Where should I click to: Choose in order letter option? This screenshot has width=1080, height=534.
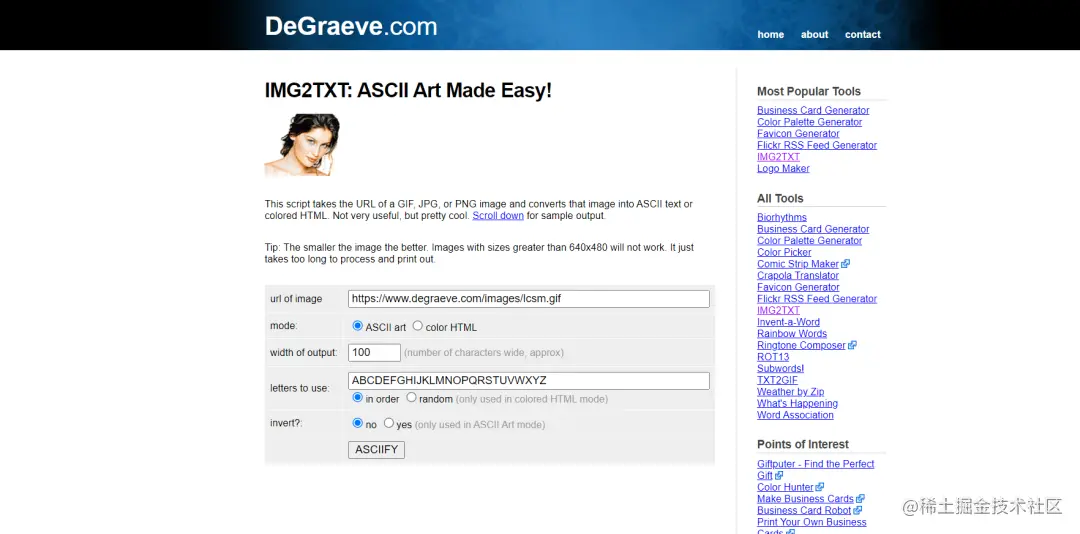(x=357, y=398)
